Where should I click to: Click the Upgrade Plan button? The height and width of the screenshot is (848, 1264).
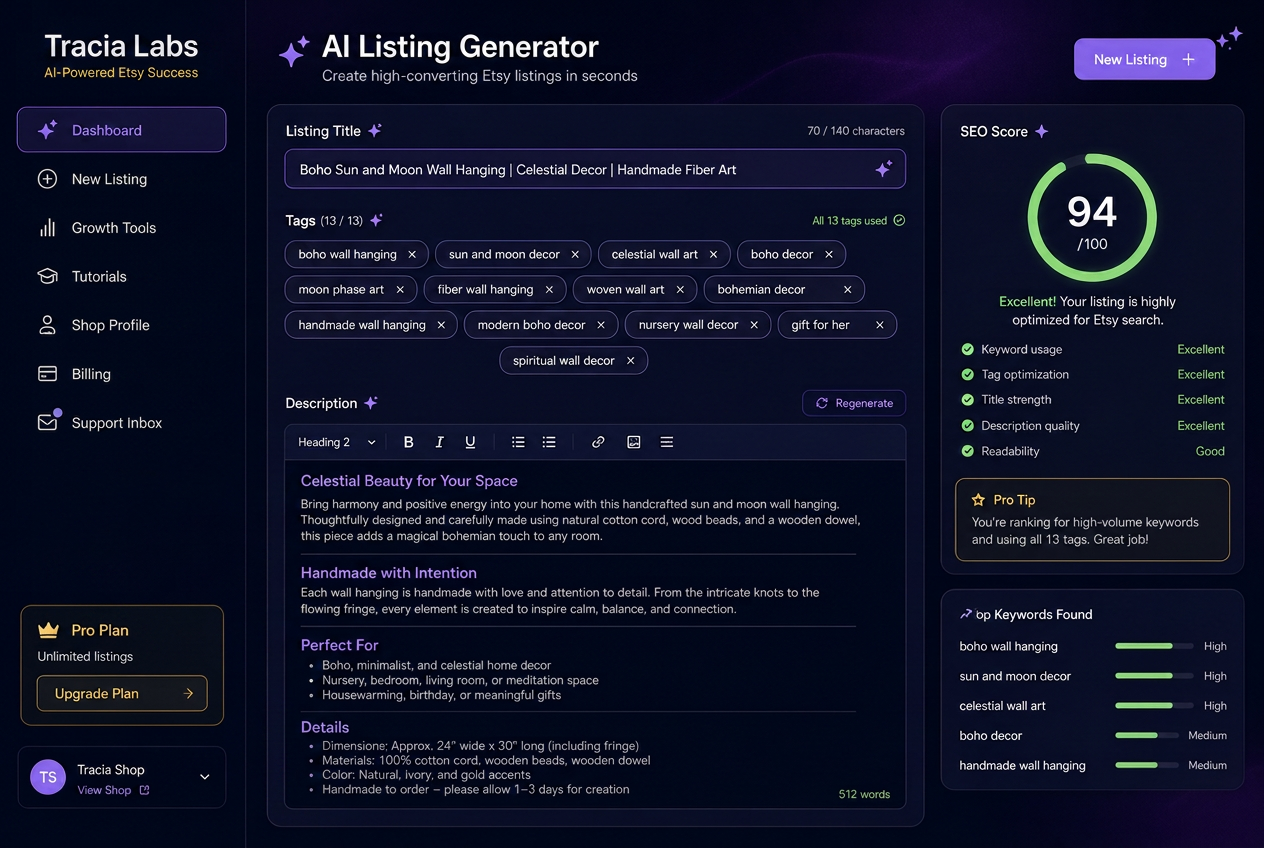(x=122, y=693)
